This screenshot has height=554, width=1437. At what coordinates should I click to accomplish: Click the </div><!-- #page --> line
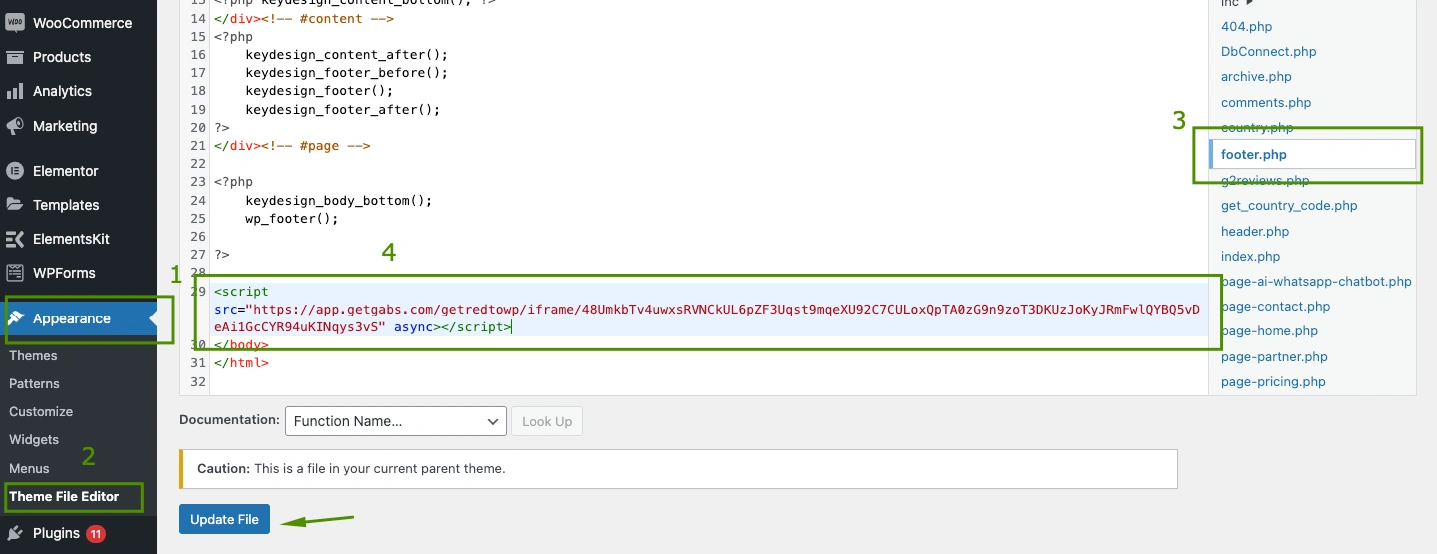click(292, 145)
